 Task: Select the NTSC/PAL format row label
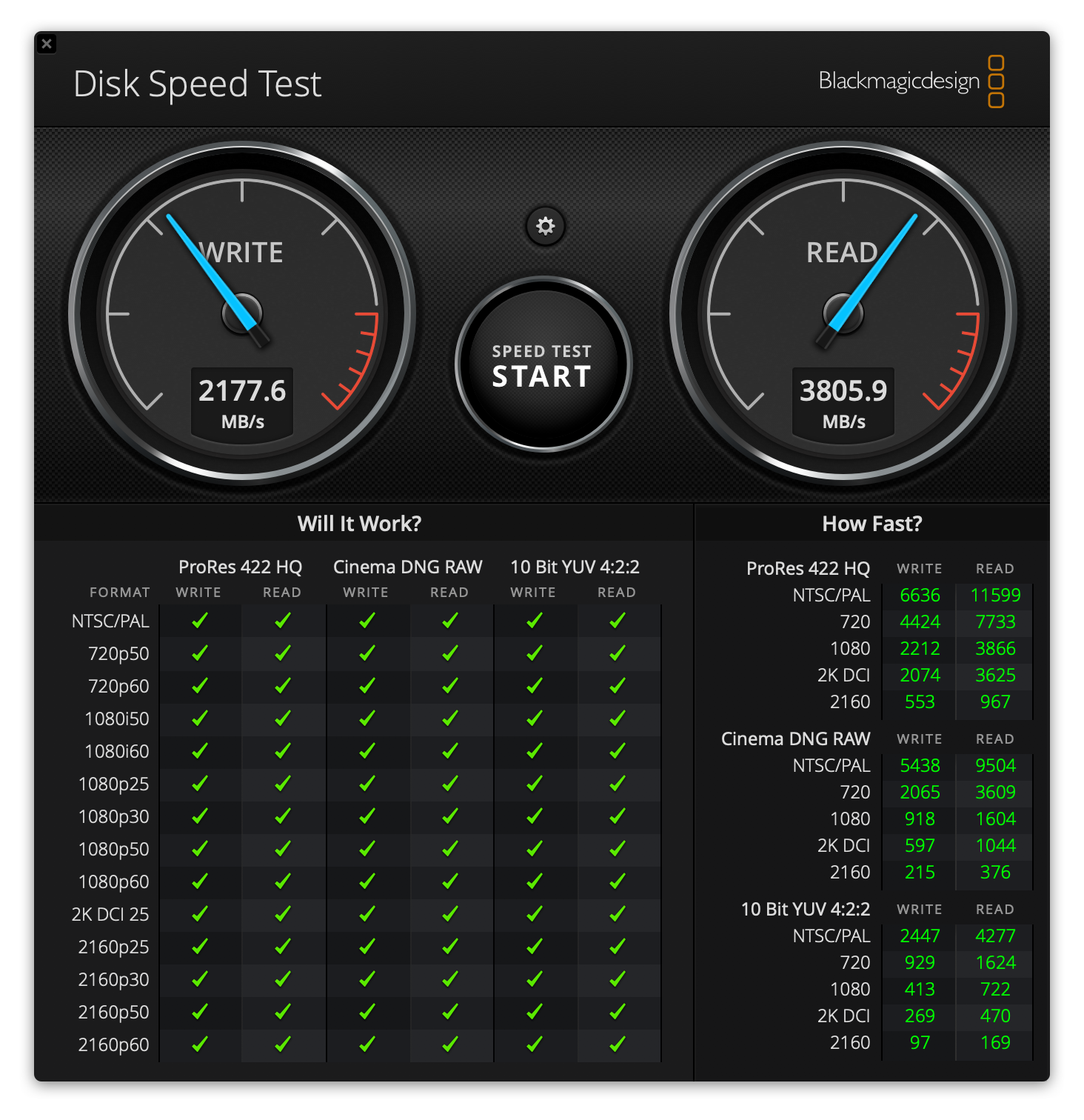coord(110,621)
